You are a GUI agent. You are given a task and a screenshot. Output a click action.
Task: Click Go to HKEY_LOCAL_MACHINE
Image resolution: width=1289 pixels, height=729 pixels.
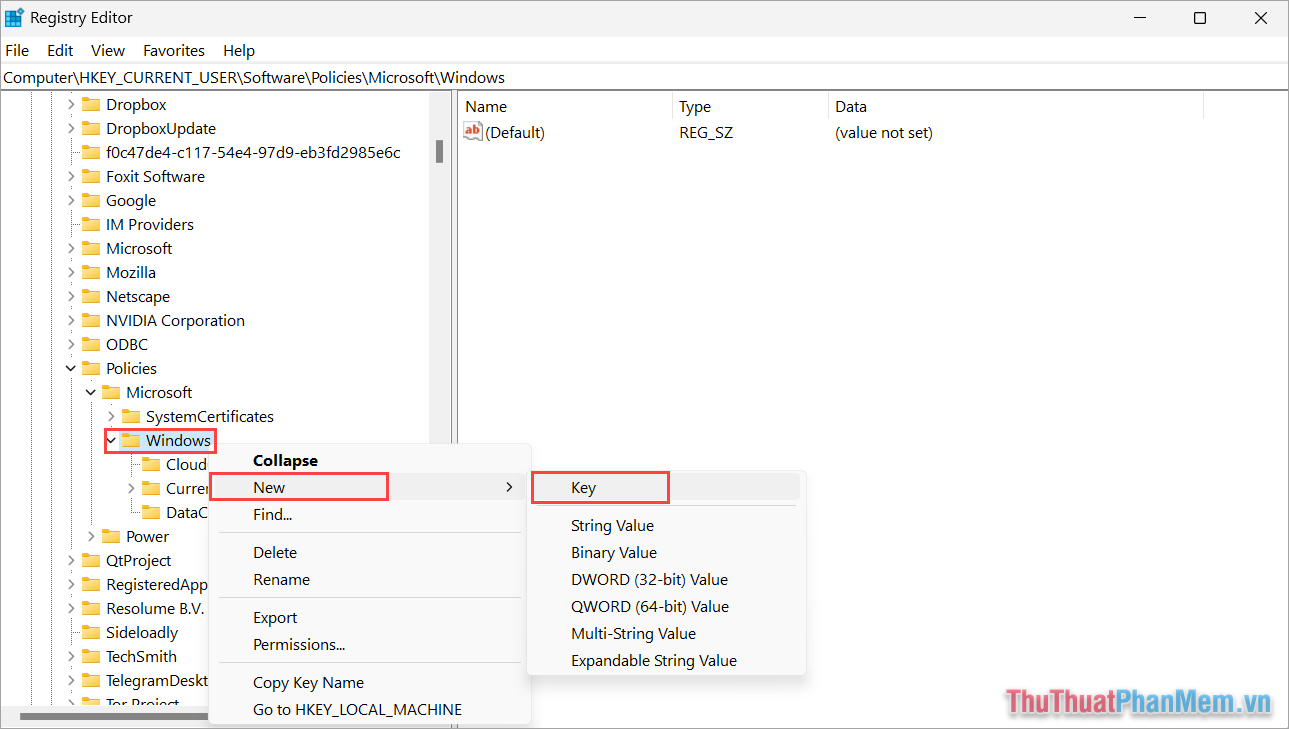click(x=356, y=709)
